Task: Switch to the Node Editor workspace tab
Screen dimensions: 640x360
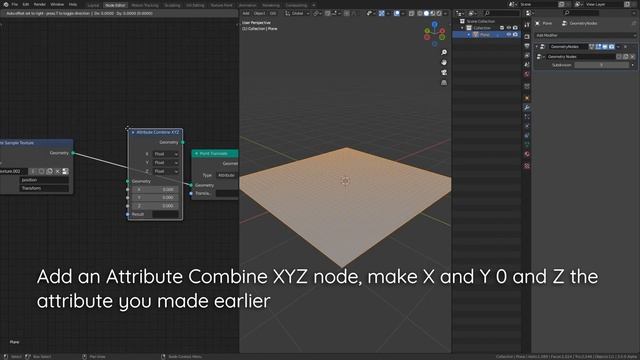Action: point(115,5)
